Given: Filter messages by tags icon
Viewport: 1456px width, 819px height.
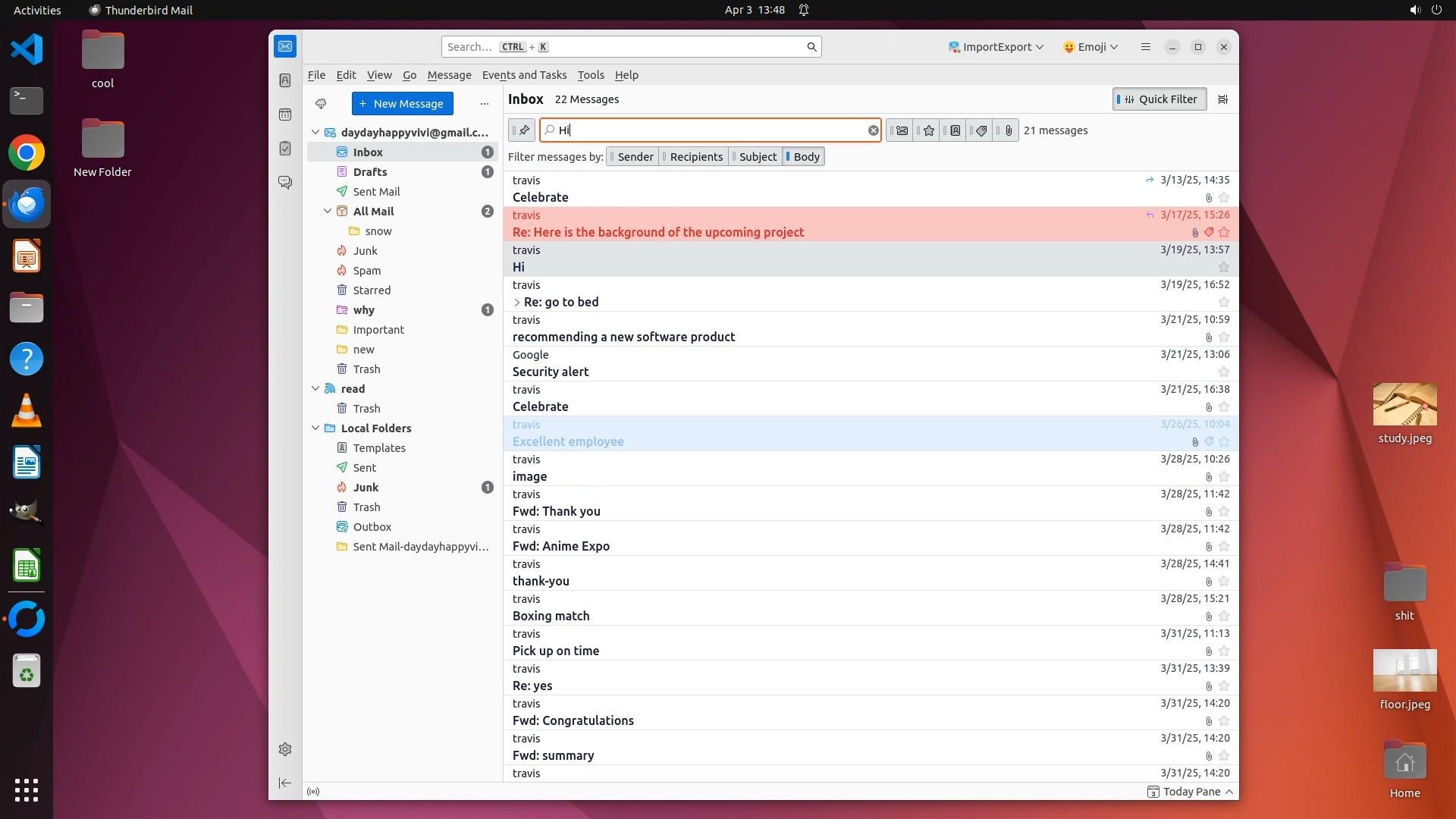Looking at the screenshot, I should click(x=981, y=130).
